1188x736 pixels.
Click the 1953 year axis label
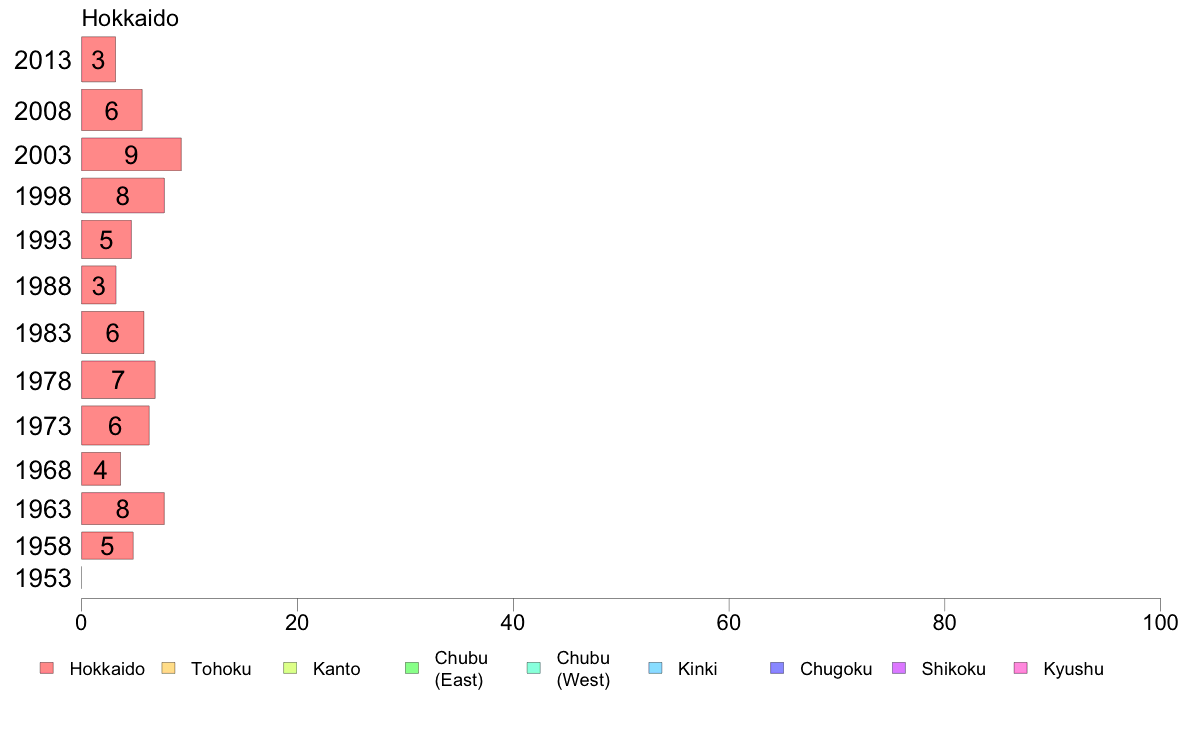[x=43, y=578]
